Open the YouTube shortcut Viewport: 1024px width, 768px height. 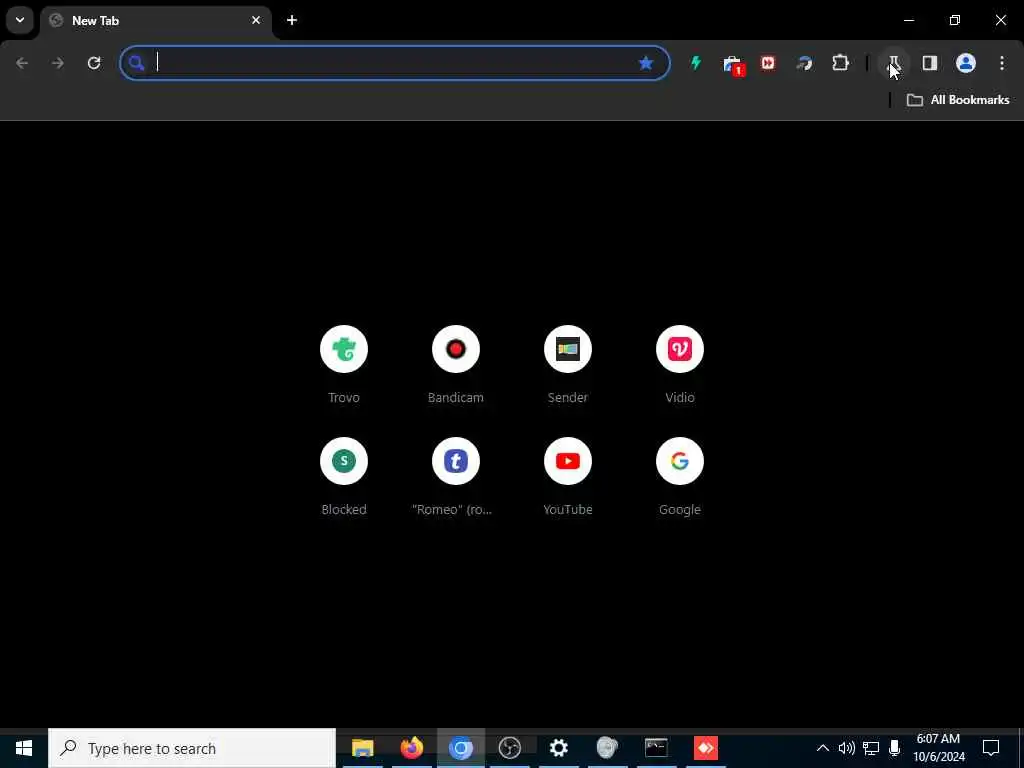568,477
